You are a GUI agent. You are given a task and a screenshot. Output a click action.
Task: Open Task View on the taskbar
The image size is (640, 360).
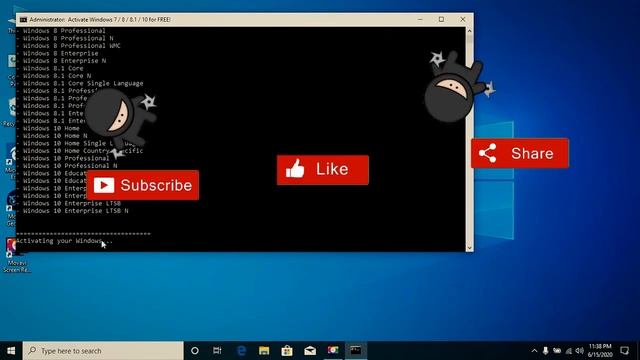point(217,351)
